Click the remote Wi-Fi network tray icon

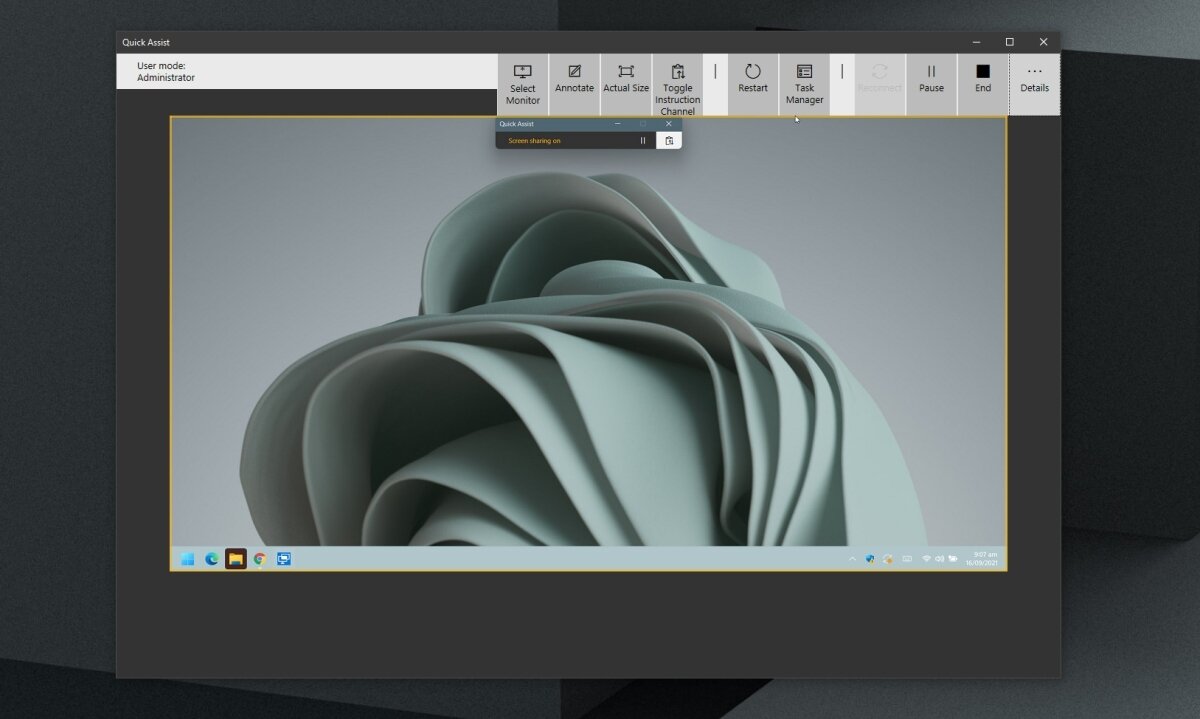pyautogui.click(x=926, y=559)
